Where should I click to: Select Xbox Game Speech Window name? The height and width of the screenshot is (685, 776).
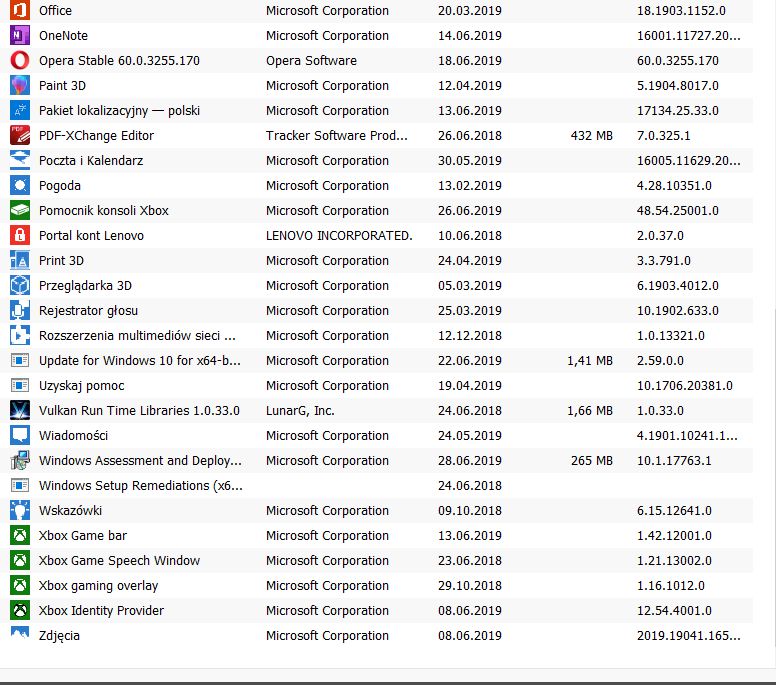(x=119, y=560)
